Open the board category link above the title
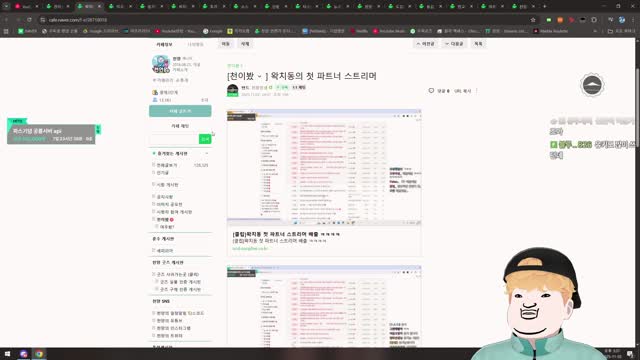The width and height of the screenshot is (640, 360). coord(235,65)
